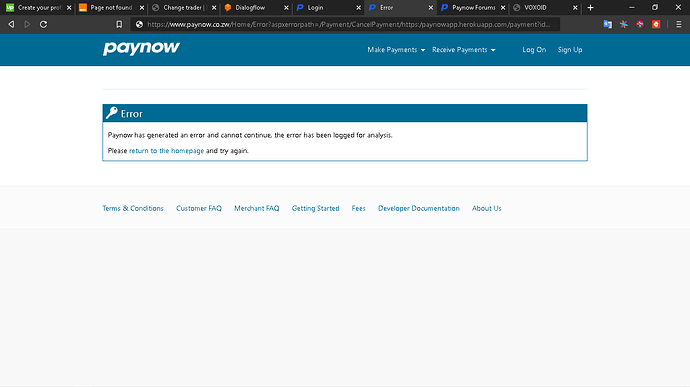Open the red blocker extension icon
Viewport: 690px width, 387px height.
coord(640,24)
